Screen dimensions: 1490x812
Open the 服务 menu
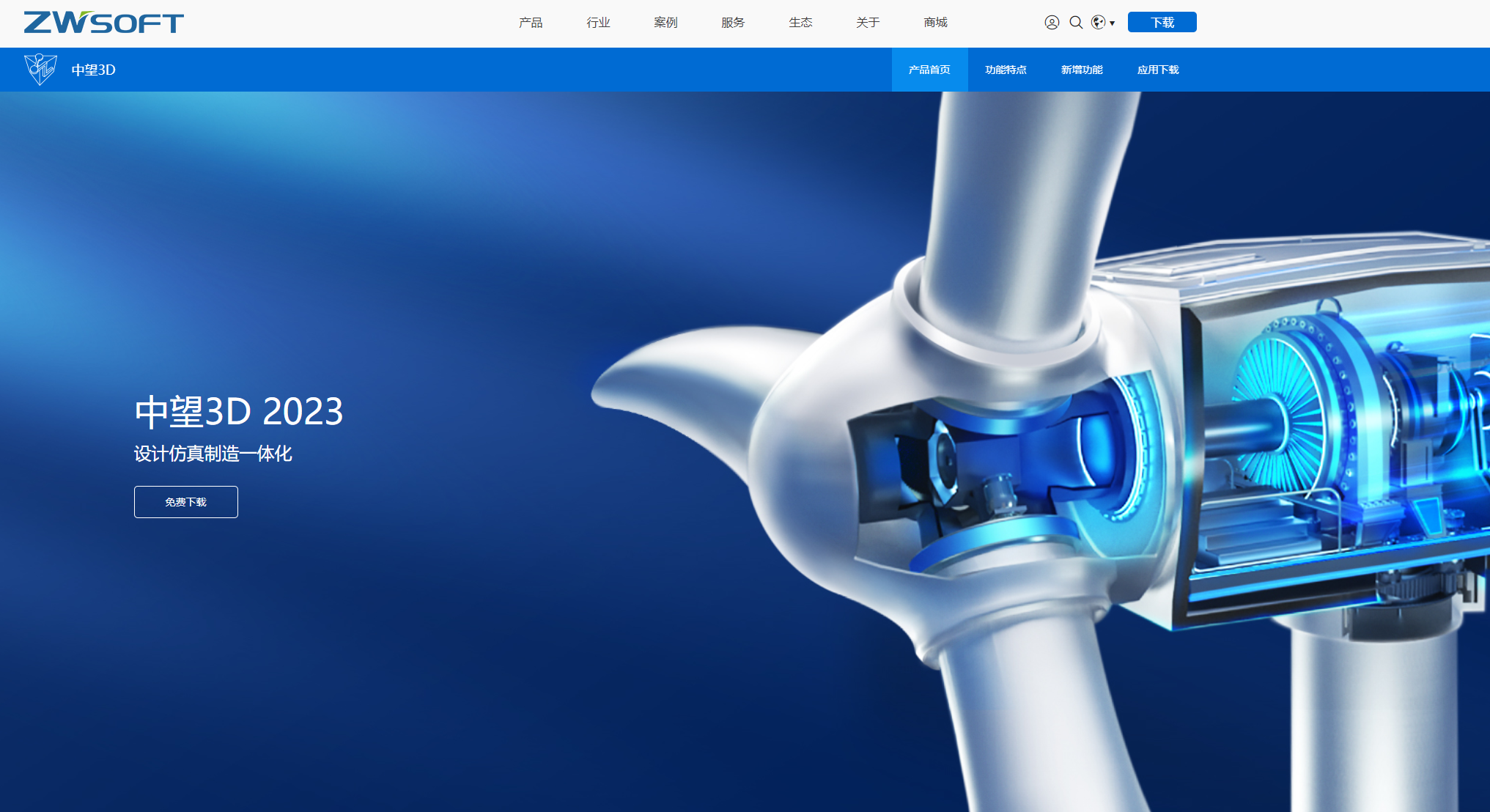[x=733, y=23]
